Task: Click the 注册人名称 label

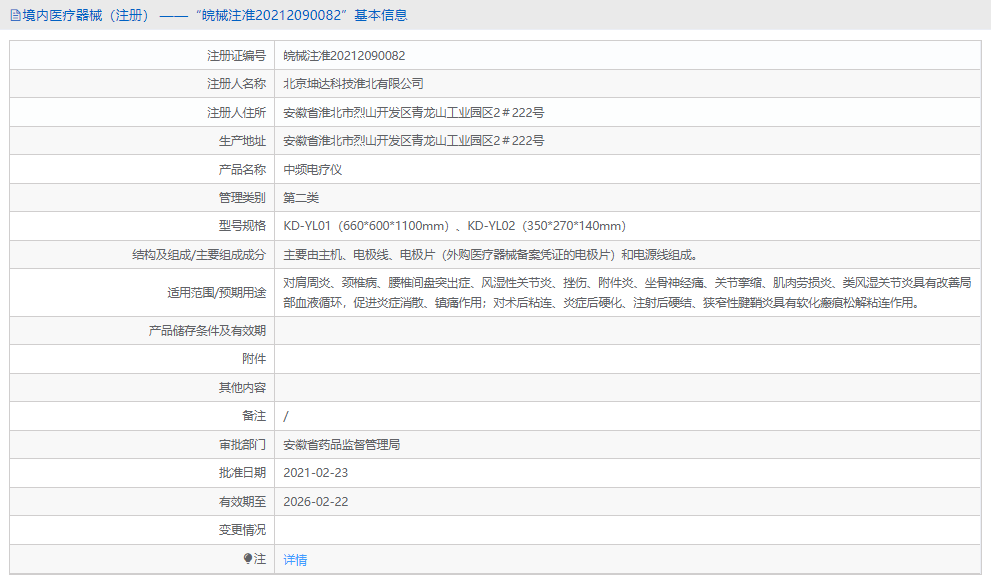Action: point(236,83)
